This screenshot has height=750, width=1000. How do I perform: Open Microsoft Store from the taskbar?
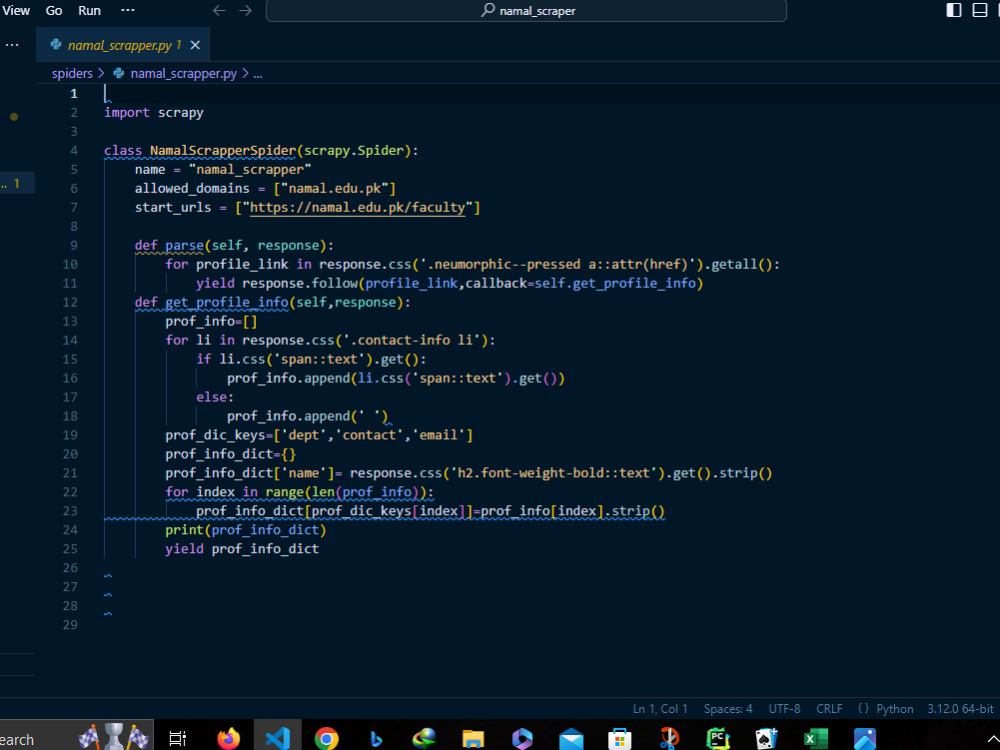(619, 739)
